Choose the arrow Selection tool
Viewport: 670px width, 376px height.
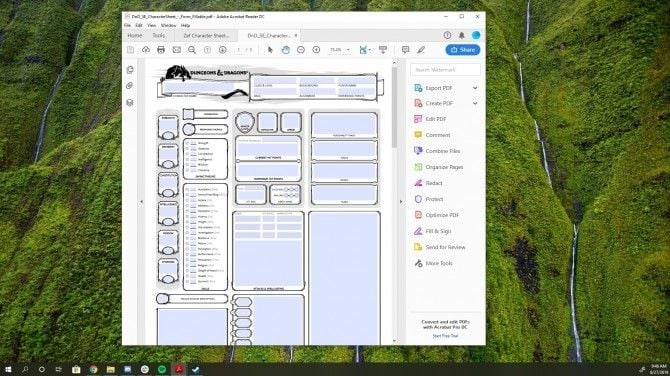tap(270, 50)
